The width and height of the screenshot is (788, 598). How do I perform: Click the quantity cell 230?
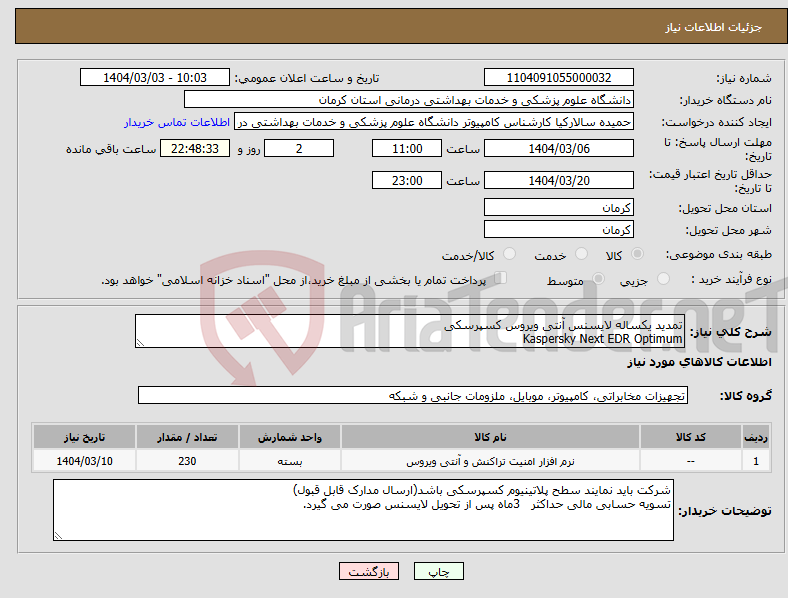(187, 461)
